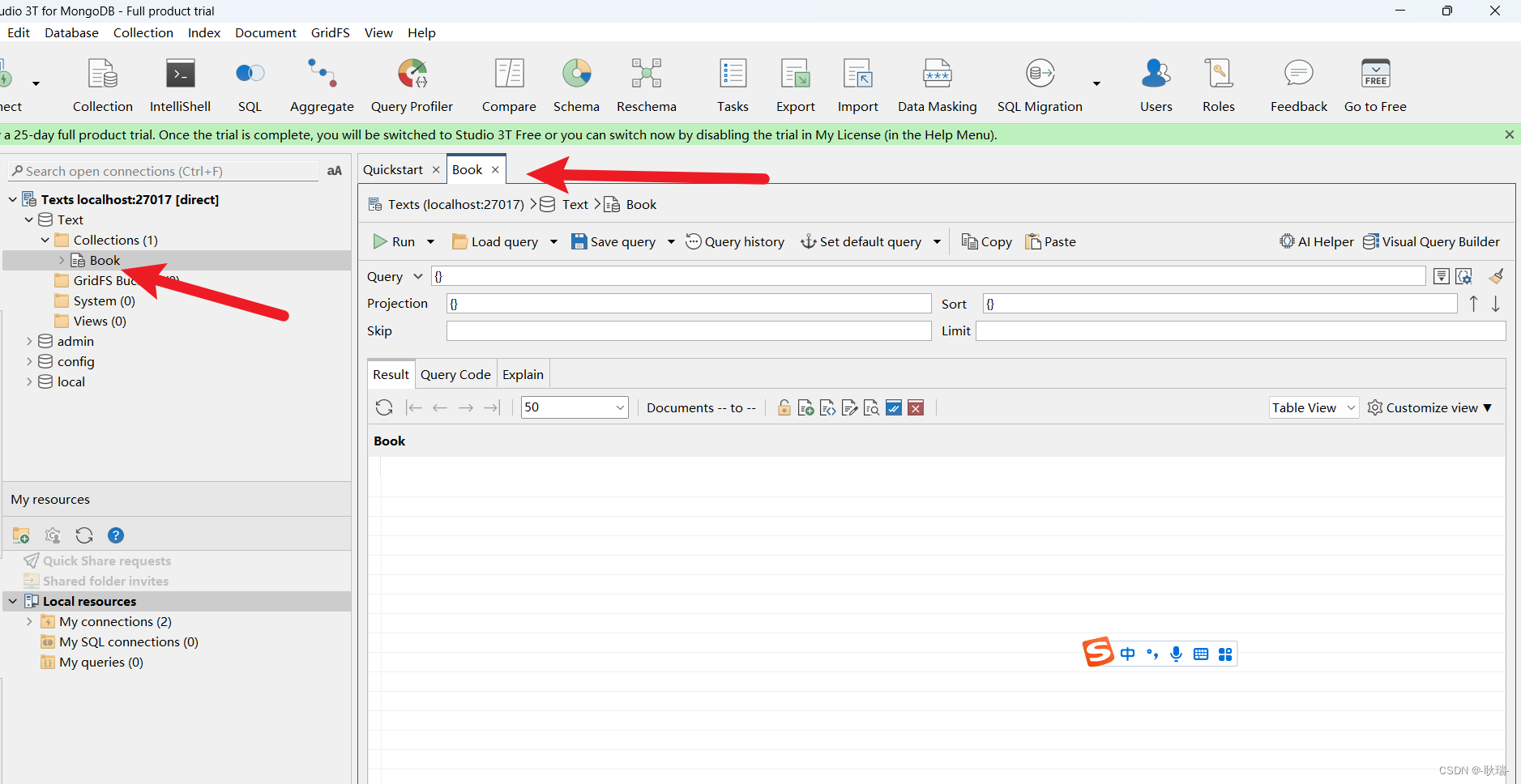Refresh My resources panel
The image size is (1521, 784).
[84, 535]
